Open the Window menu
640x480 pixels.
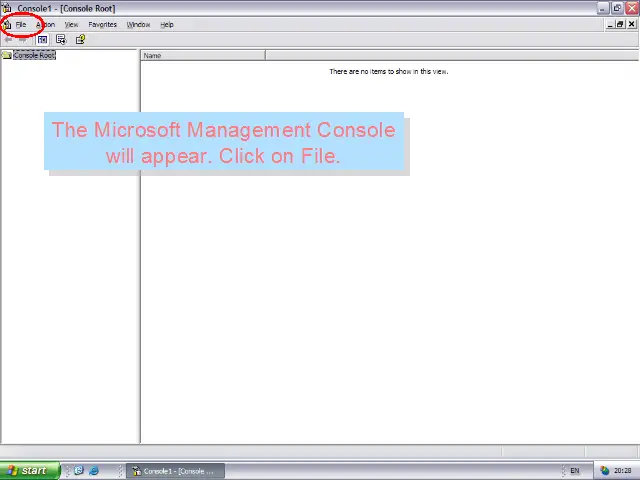pyautogui.click(x=138, y=25)
